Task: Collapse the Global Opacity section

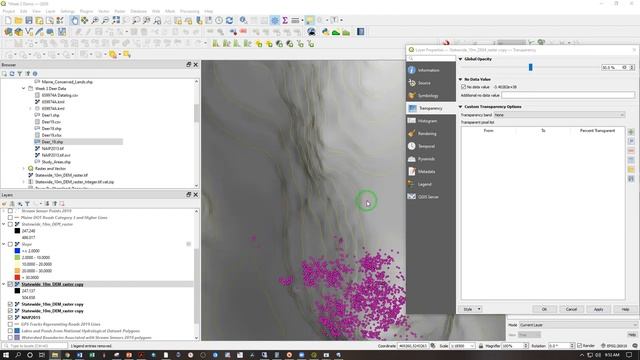Action: tap(460, 59)
